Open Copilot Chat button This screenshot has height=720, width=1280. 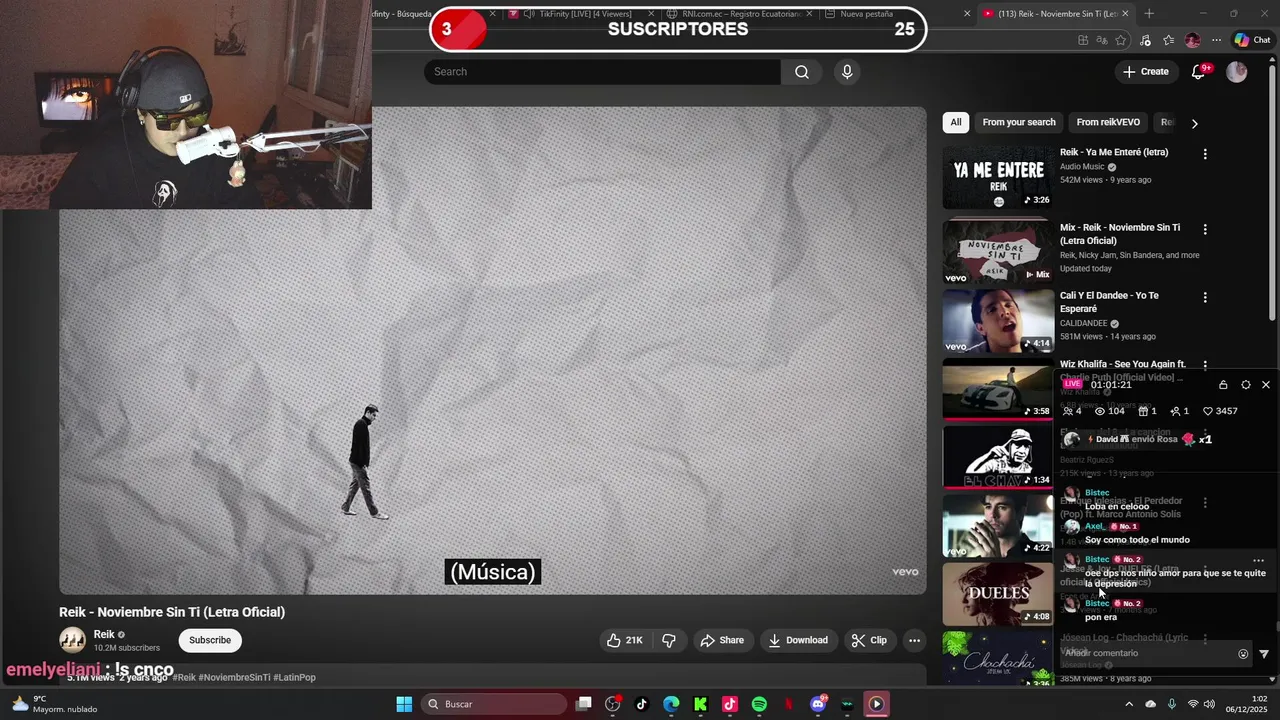1253,40
